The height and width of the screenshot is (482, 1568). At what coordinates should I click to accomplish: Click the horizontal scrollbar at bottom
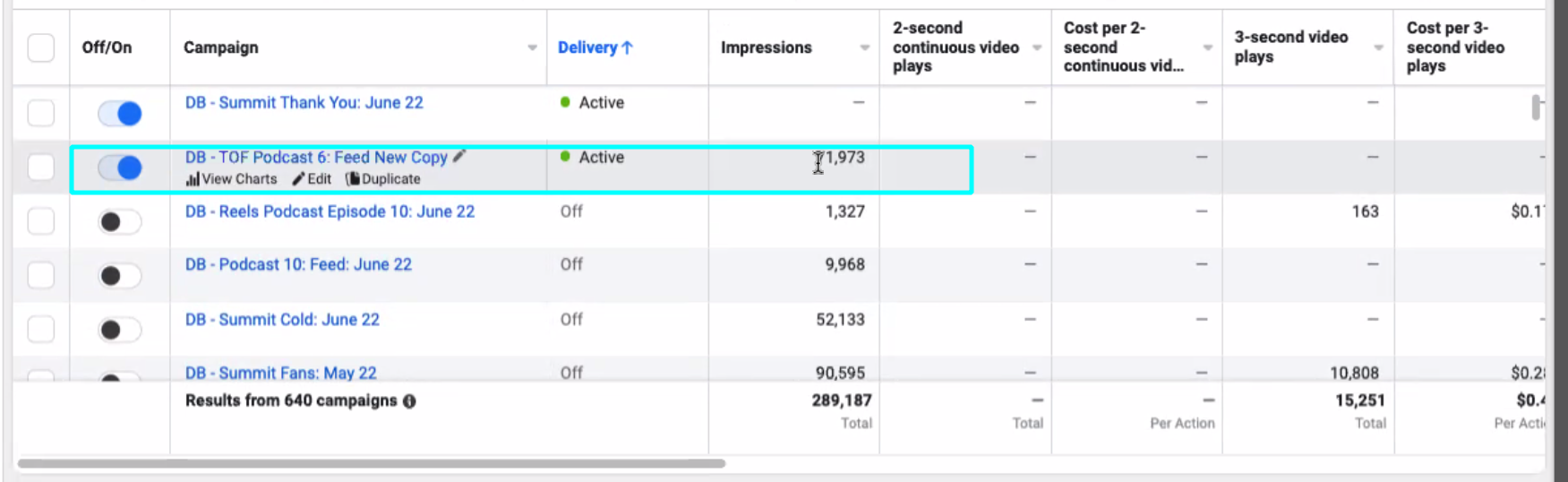[x=371, y=463]
